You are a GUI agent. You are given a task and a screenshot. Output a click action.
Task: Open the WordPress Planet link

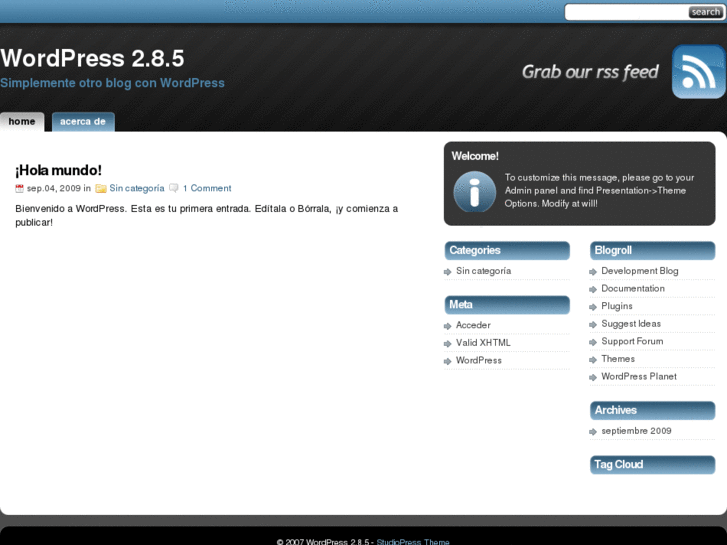point(639,377)
